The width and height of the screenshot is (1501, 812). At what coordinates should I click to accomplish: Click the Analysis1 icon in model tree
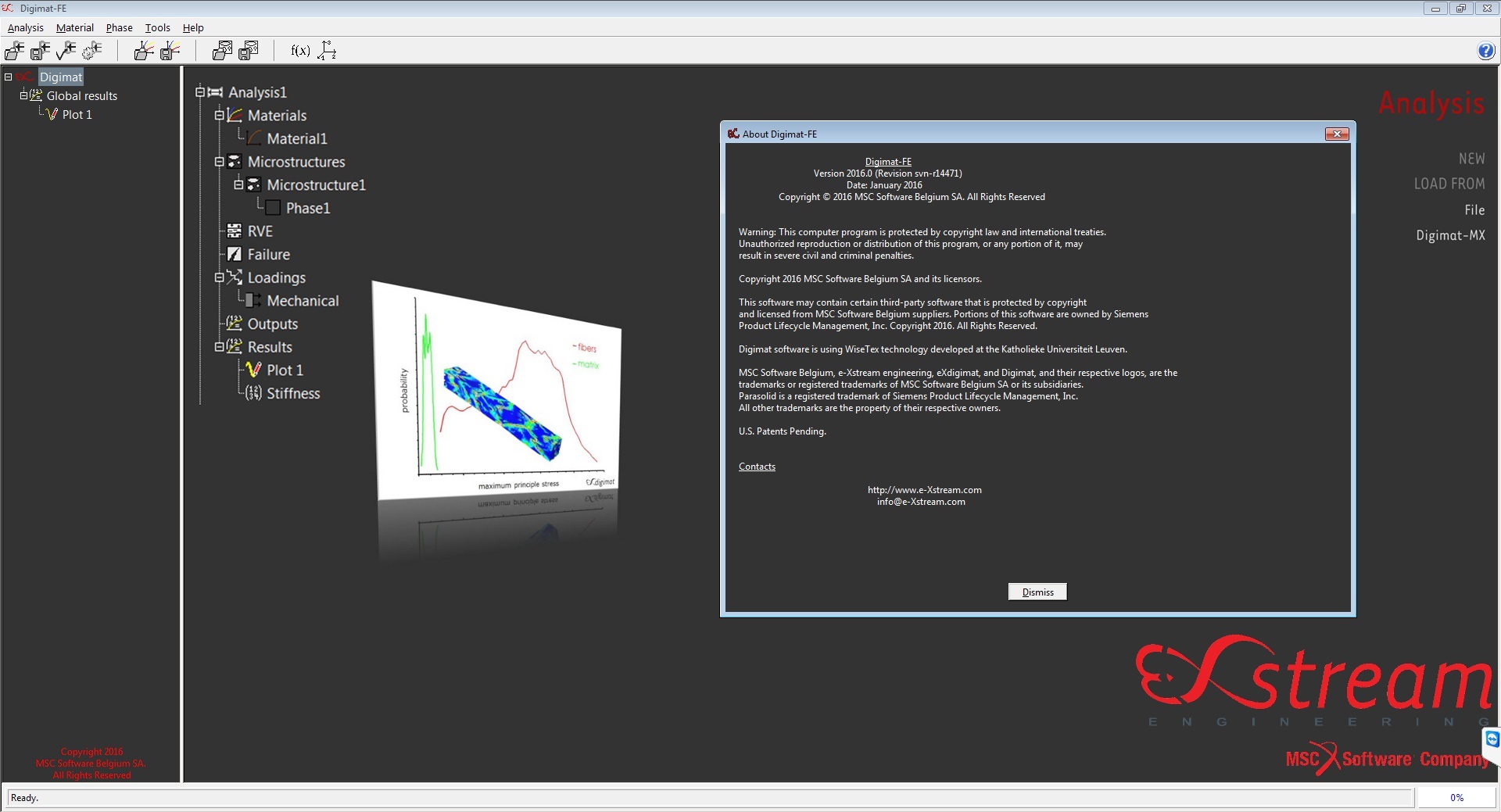click(x=215, y=92)
